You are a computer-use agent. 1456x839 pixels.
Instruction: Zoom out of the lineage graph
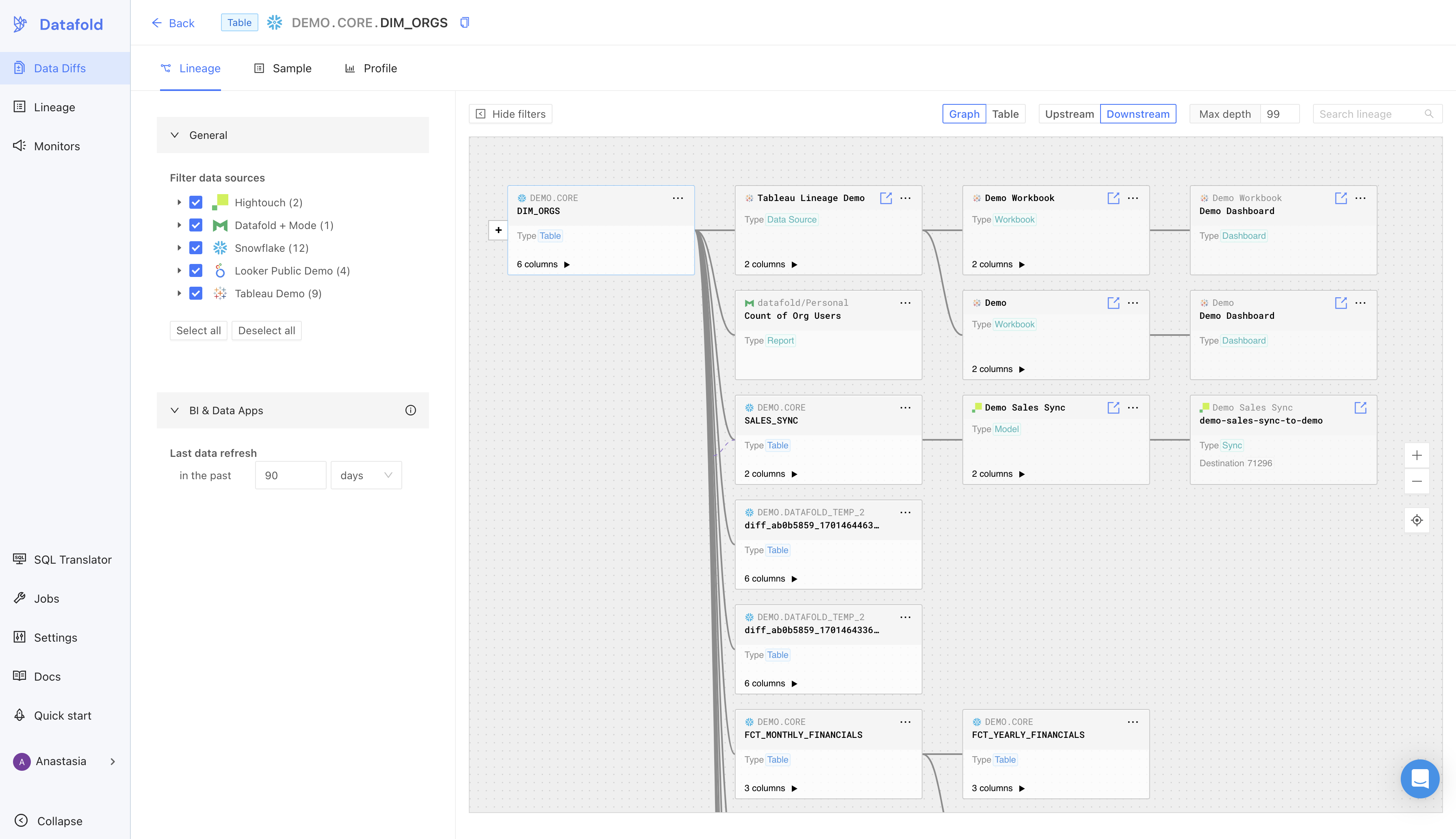coord(1417,481)
